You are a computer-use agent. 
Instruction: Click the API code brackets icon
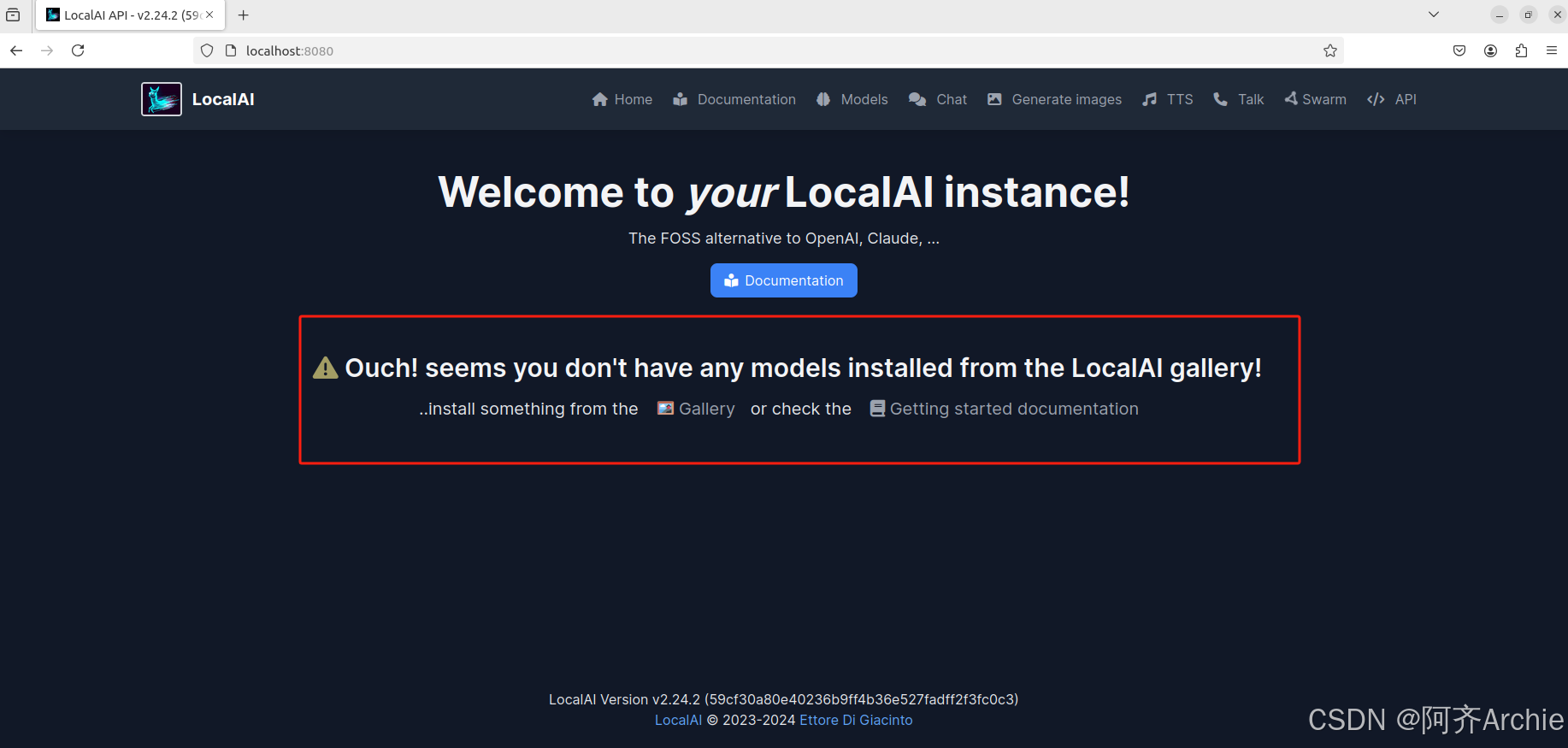point(1376,99)
